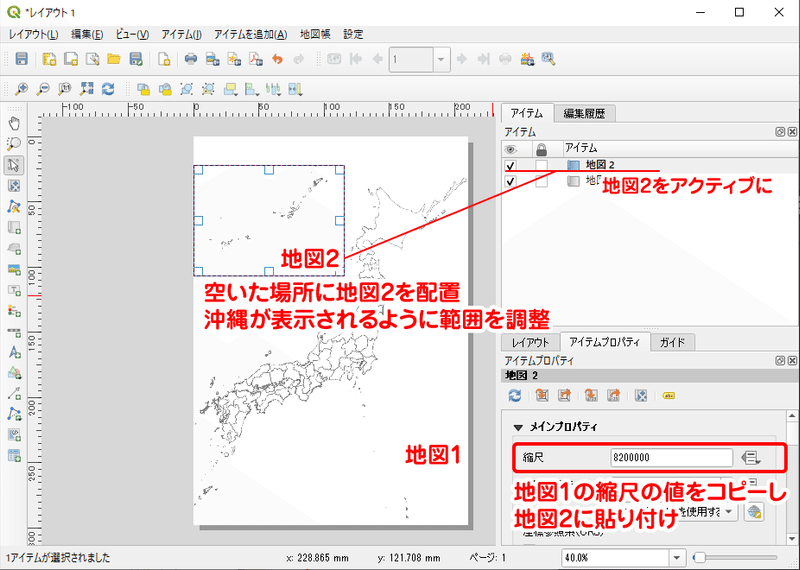Set map extent to match main canvas
This screenshot has width=800, height=570.
click(542, 395)
